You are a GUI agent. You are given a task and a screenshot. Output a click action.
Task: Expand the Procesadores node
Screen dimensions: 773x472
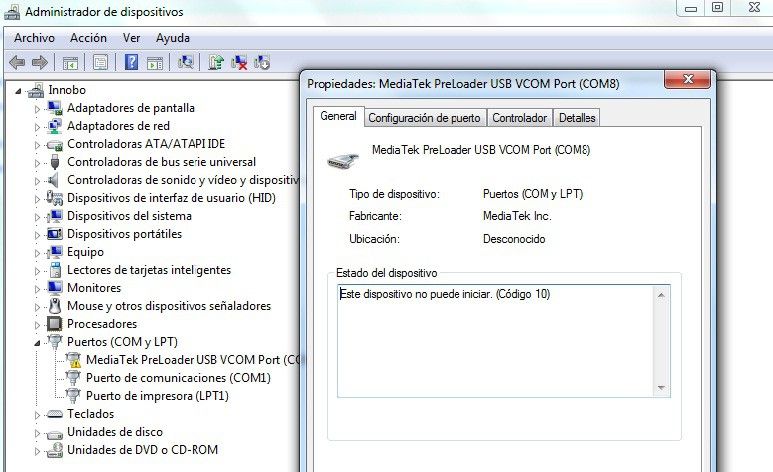click(x=37, y=325)
